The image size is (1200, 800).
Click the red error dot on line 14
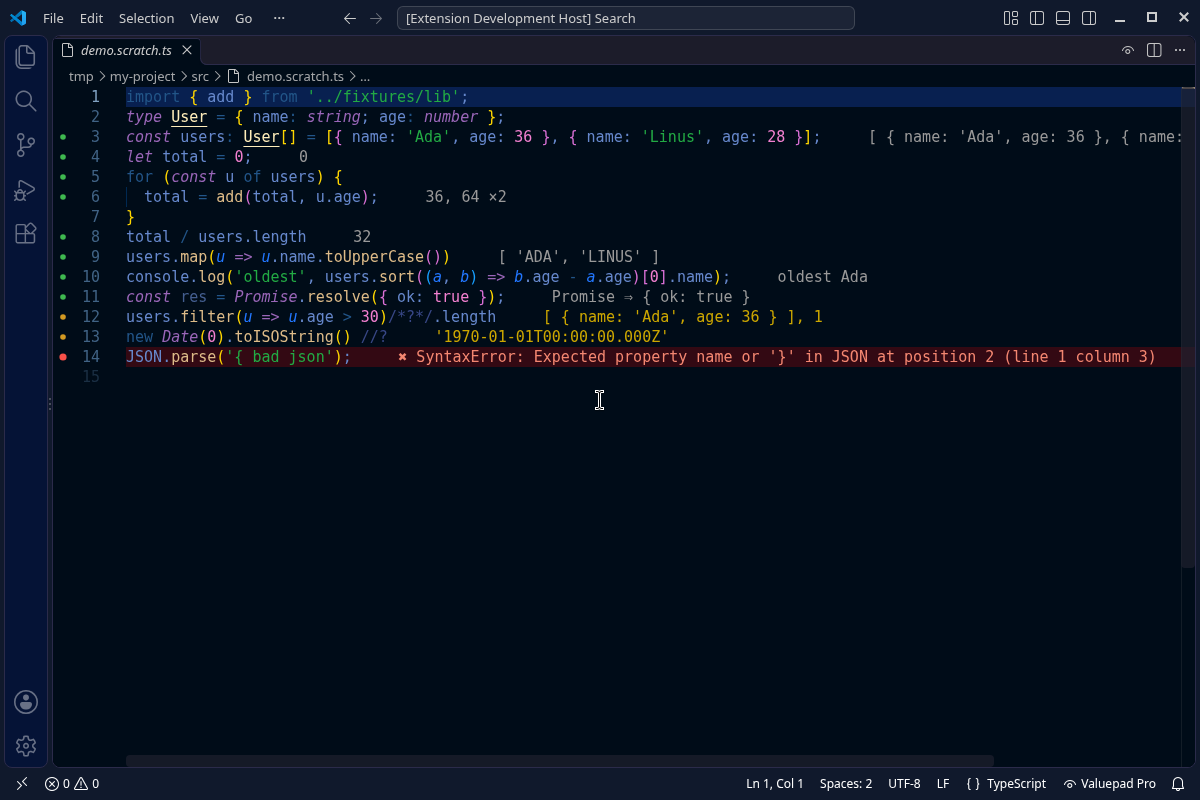(x=63, y=356)
